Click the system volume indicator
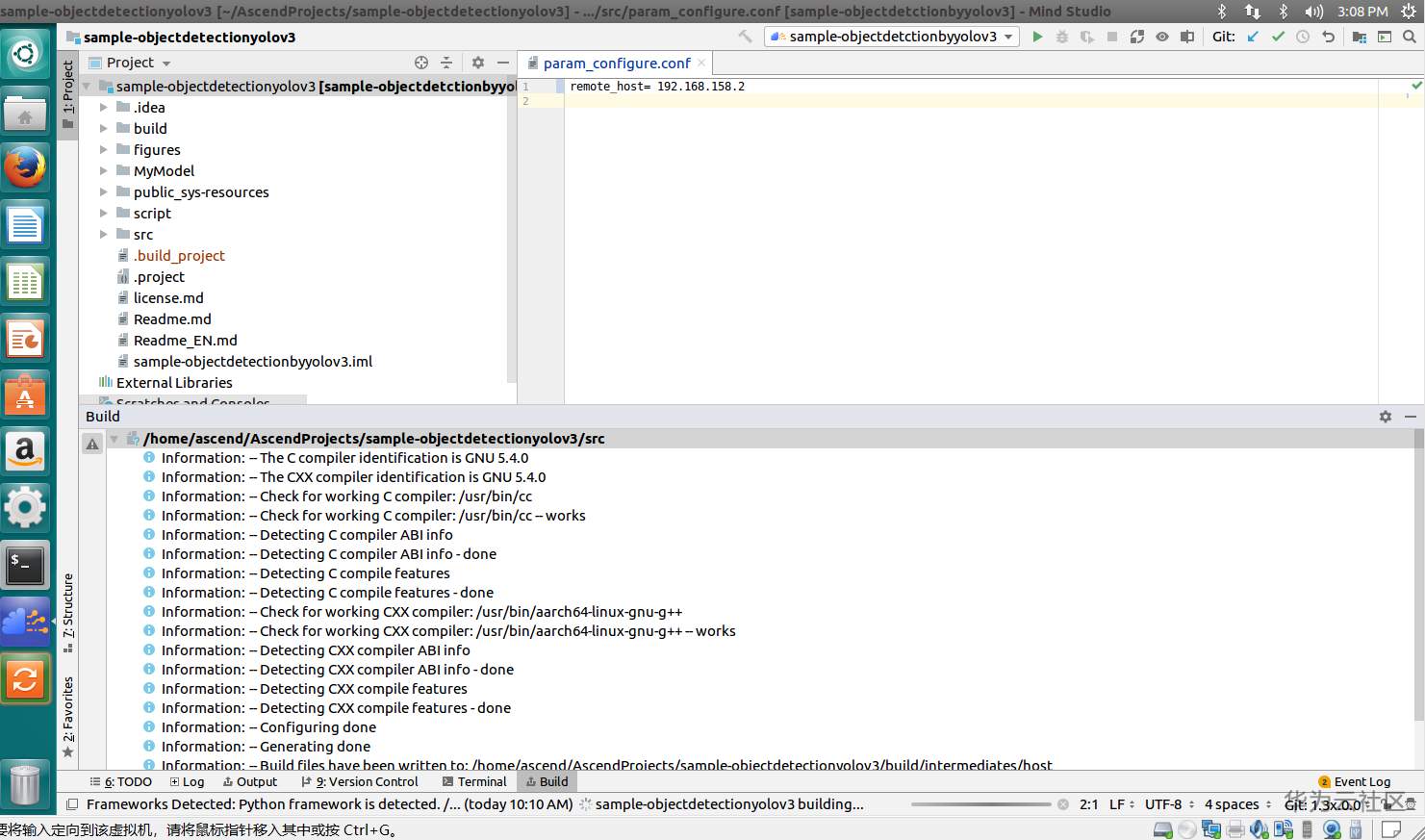Screen dimensions: 1425x840 1314,12
